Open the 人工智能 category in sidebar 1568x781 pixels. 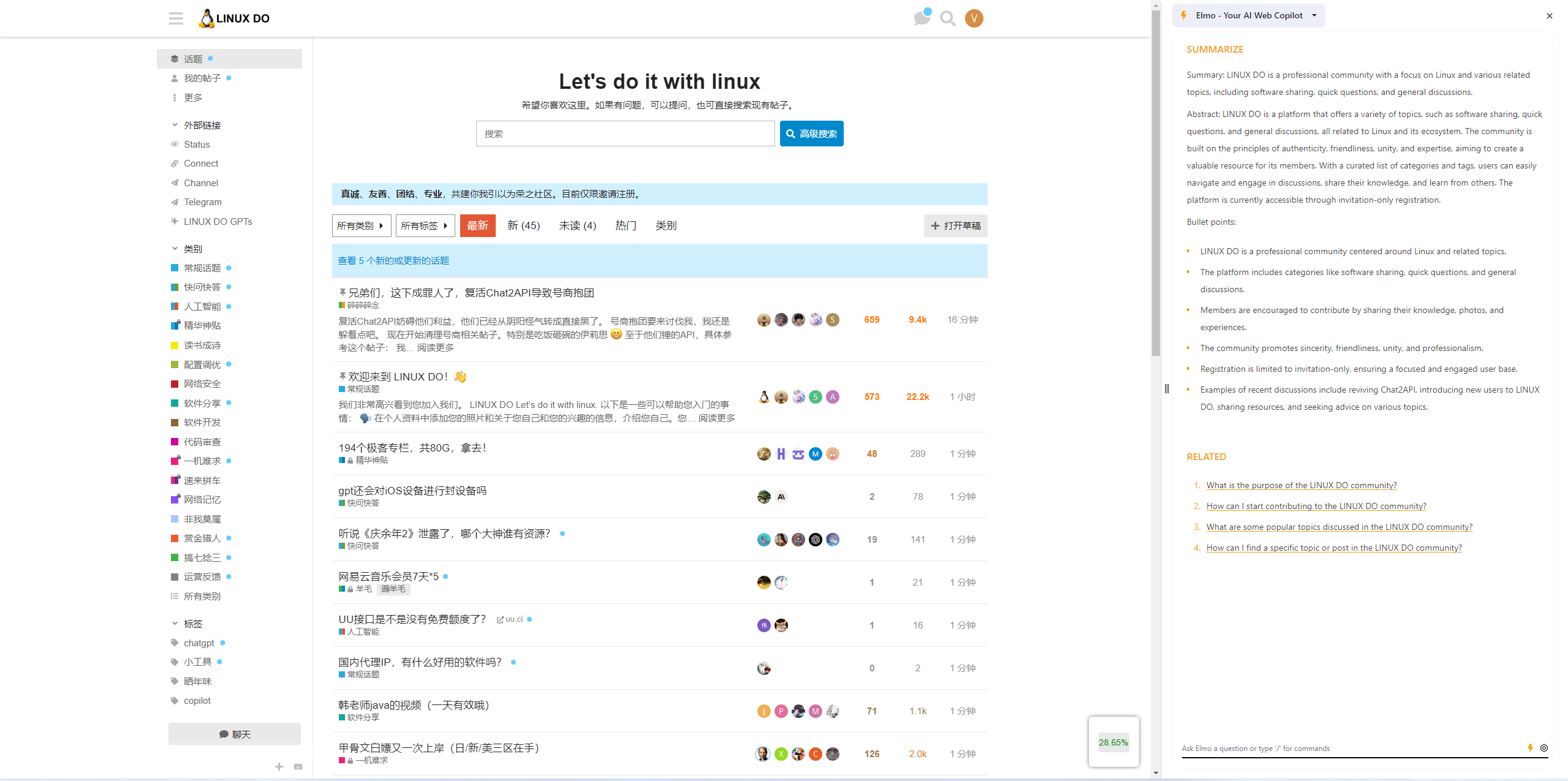pyautogui.click(x=202, y=307)
